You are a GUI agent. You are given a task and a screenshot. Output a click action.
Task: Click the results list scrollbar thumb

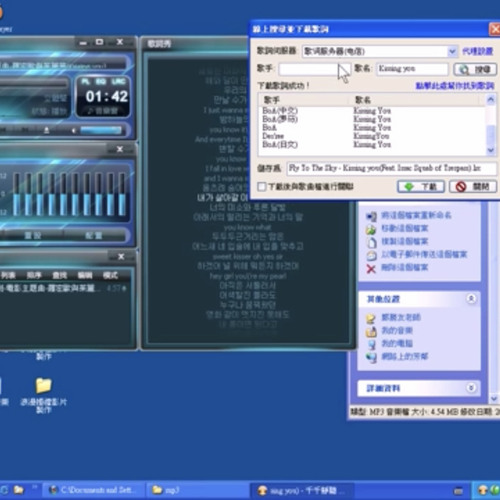coord(491,134)
